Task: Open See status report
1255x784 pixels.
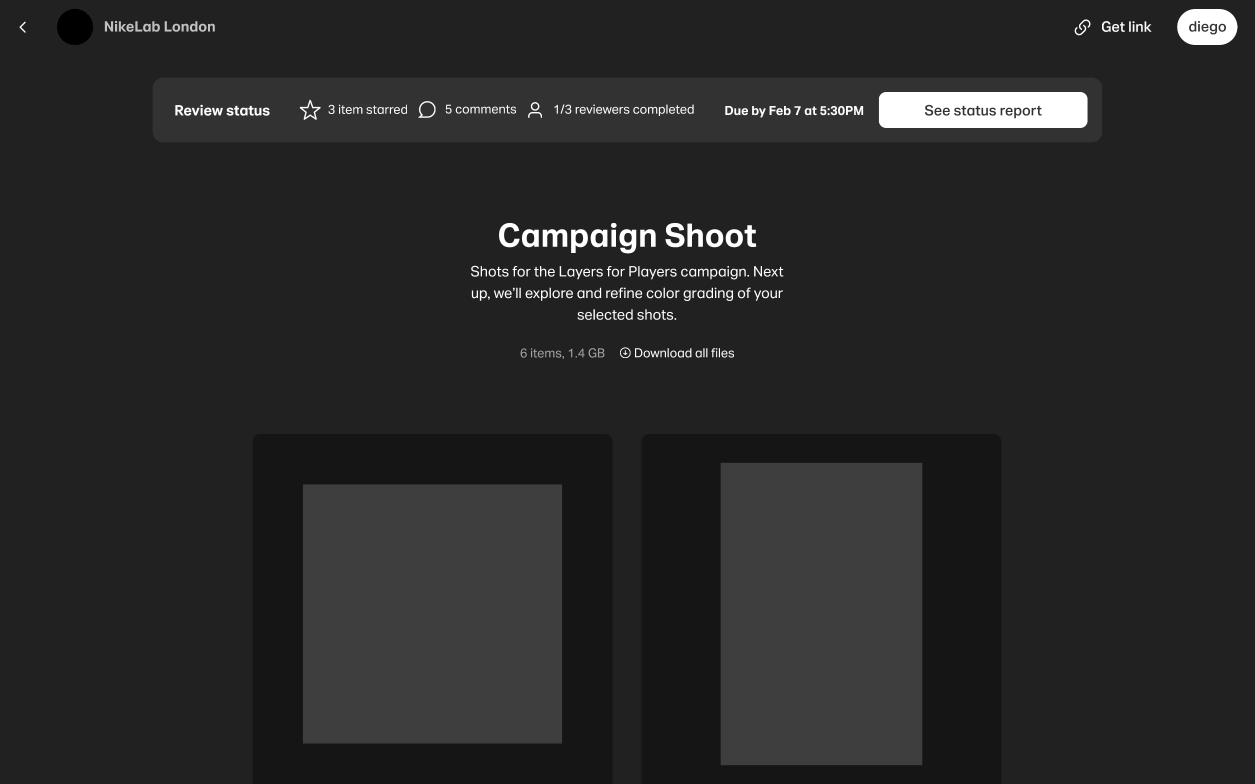Action: (x=983, y=110)
